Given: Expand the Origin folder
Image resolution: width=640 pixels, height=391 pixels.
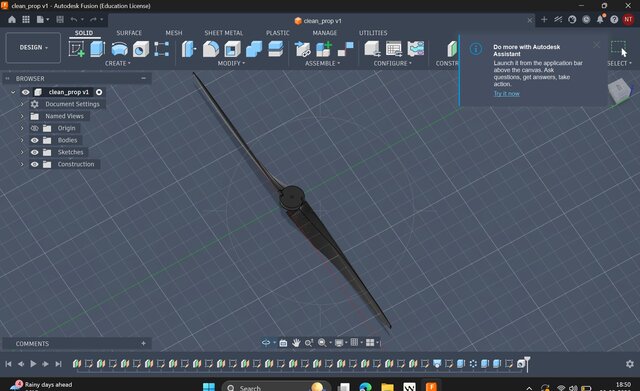Looking at the screenshot, I should point(22,128).
